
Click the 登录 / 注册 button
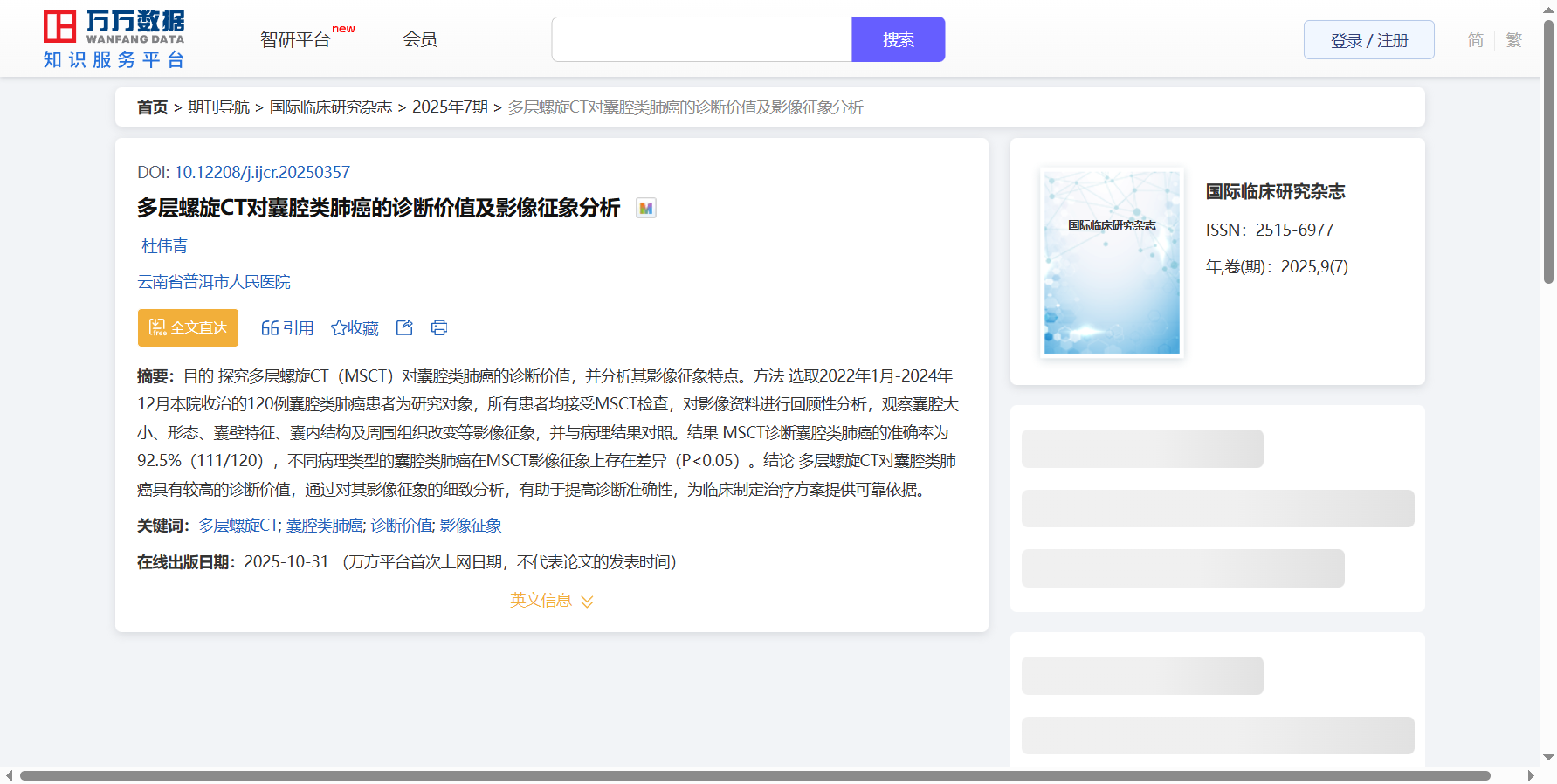coord(1368,40)
